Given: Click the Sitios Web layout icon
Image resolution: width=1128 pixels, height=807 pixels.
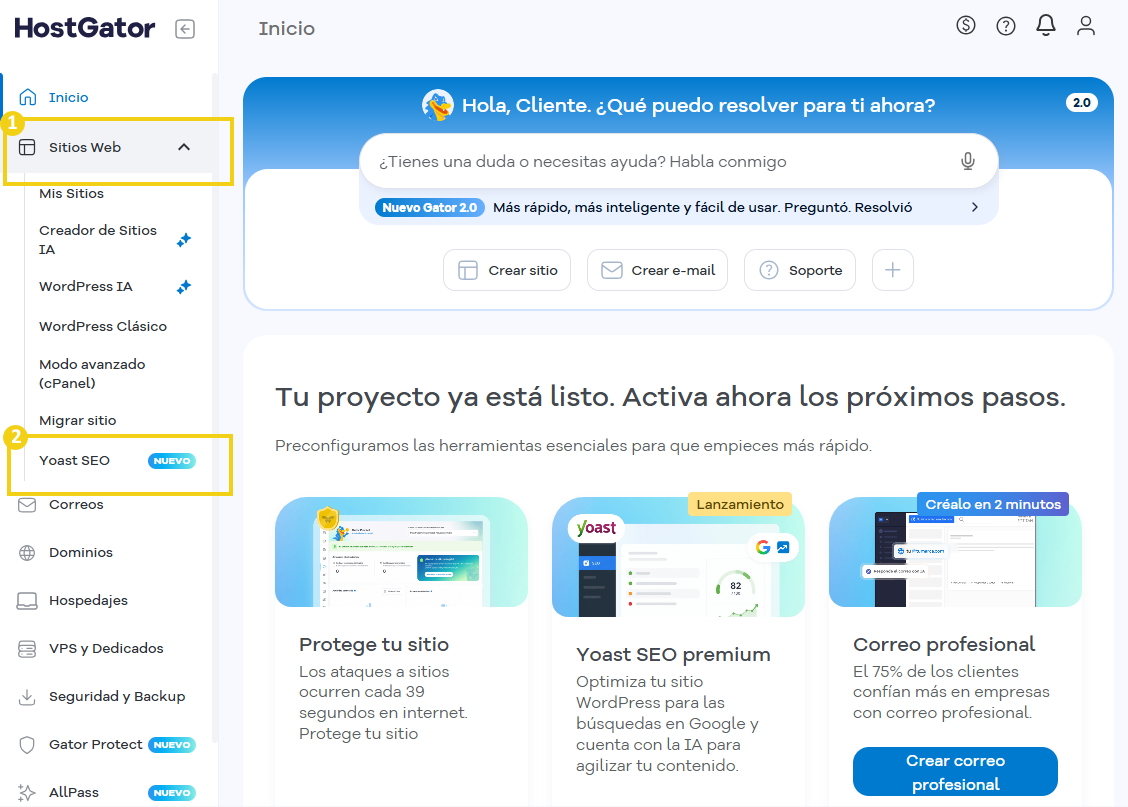Looking at the screenshot, I should tap(27, 147).
